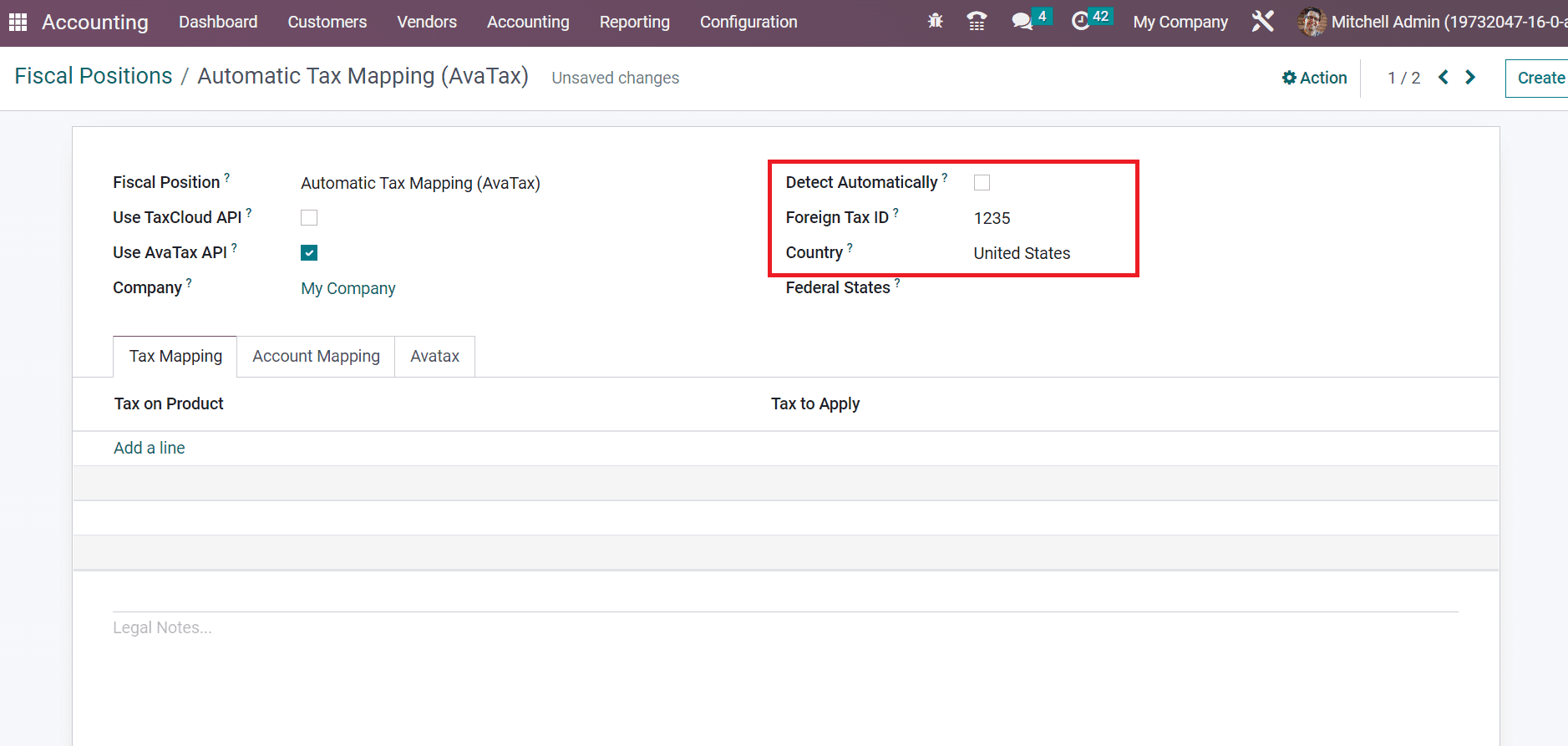Open the Reporting menu
The image size is (1568, 746).
point(635,22)
